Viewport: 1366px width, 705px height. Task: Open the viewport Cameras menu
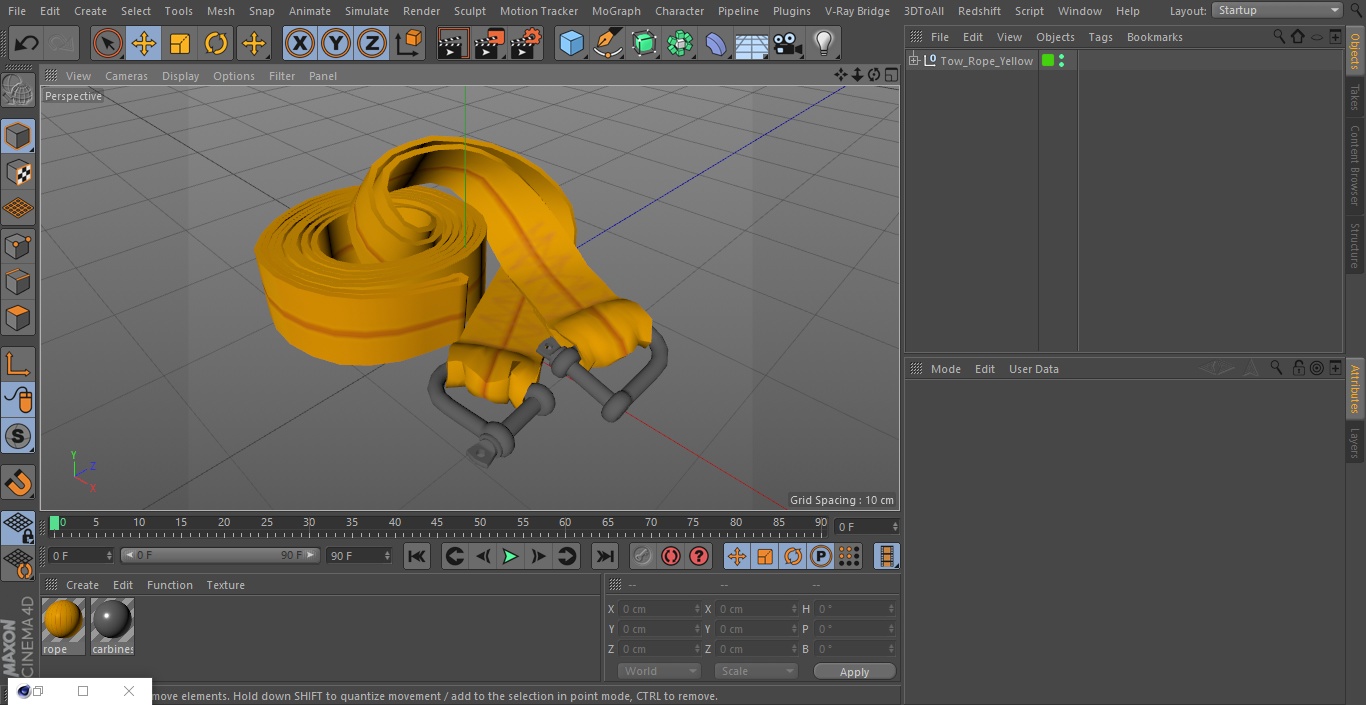[126, 76]
